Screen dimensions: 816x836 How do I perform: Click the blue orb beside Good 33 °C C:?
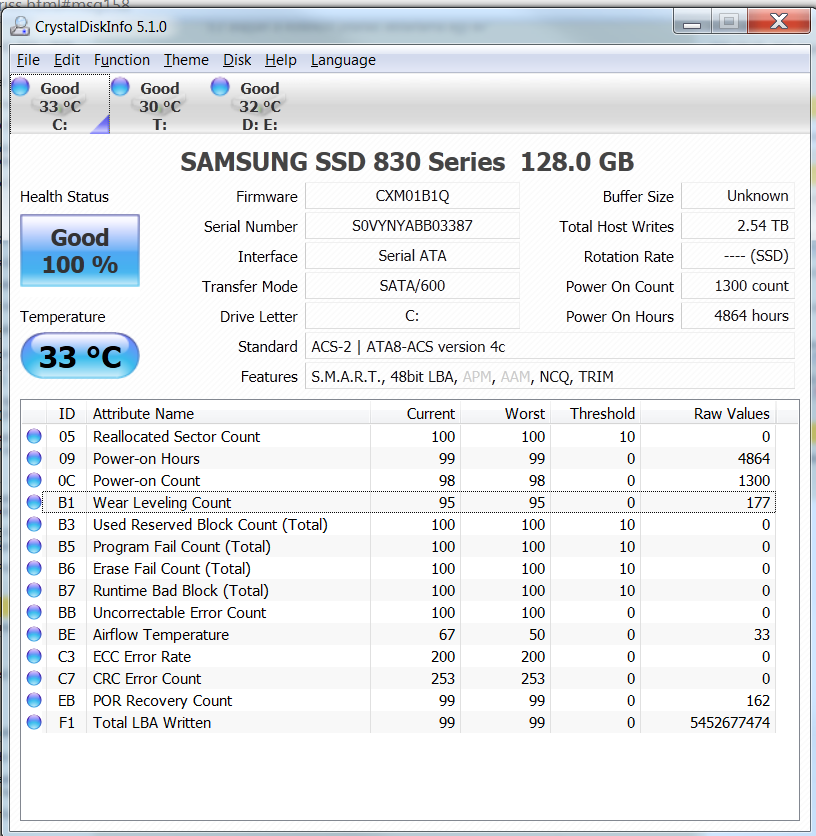pos(21,86)
